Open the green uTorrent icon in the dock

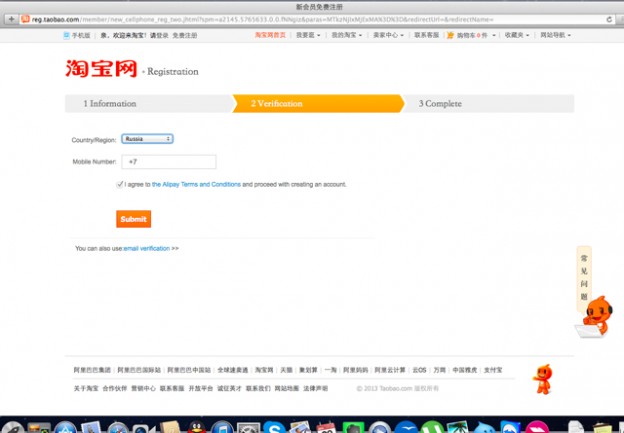pyautogui.click(x=432, y=428)
